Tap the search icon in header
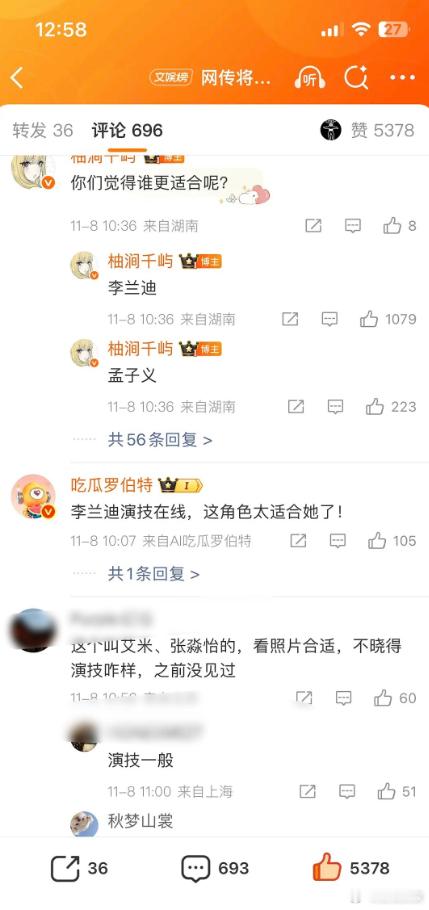The width and height of the screenshot is (429, 910). pos(356,77)
